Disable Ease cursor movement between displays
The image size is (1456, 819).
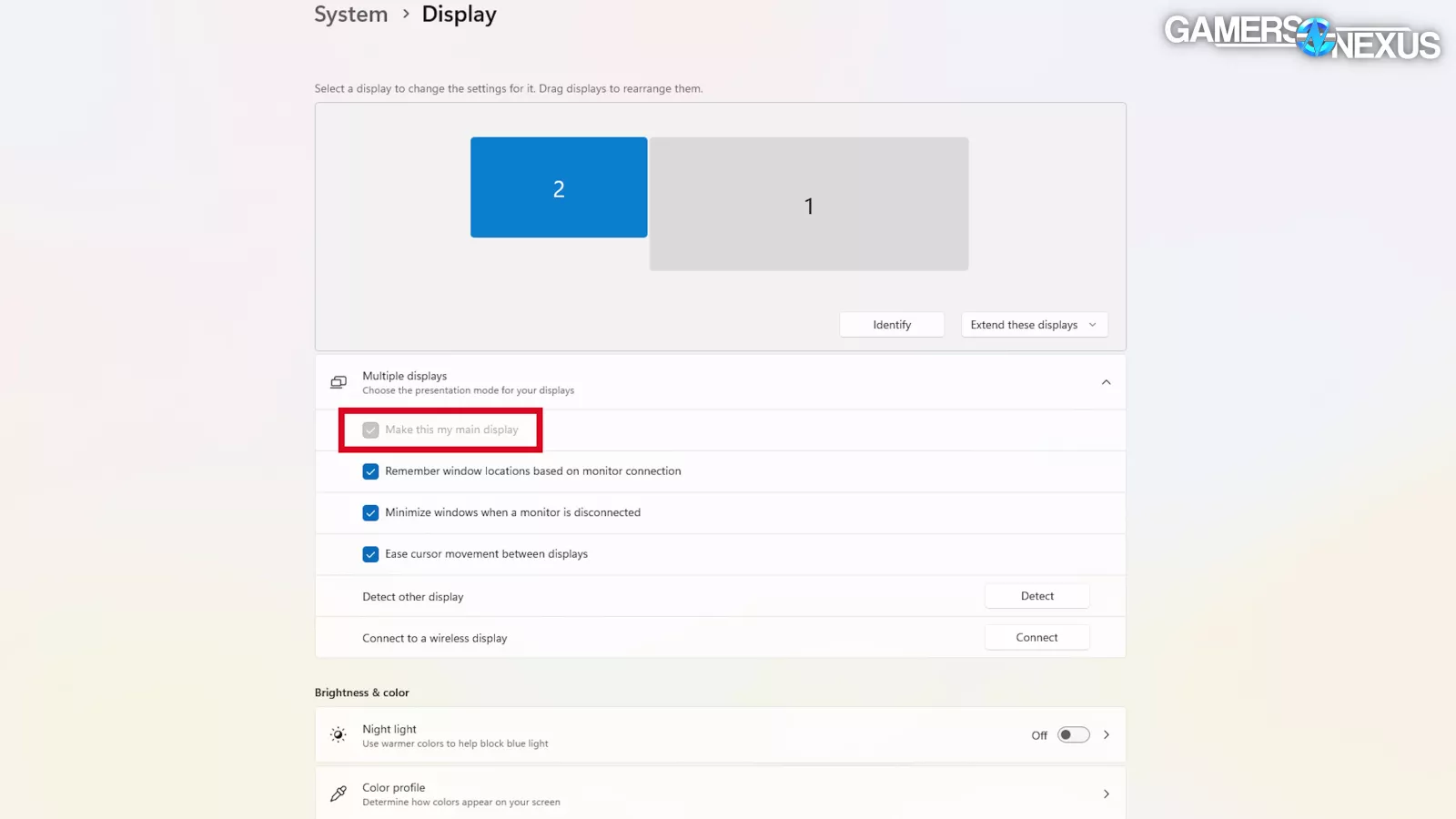click(370, 554)
